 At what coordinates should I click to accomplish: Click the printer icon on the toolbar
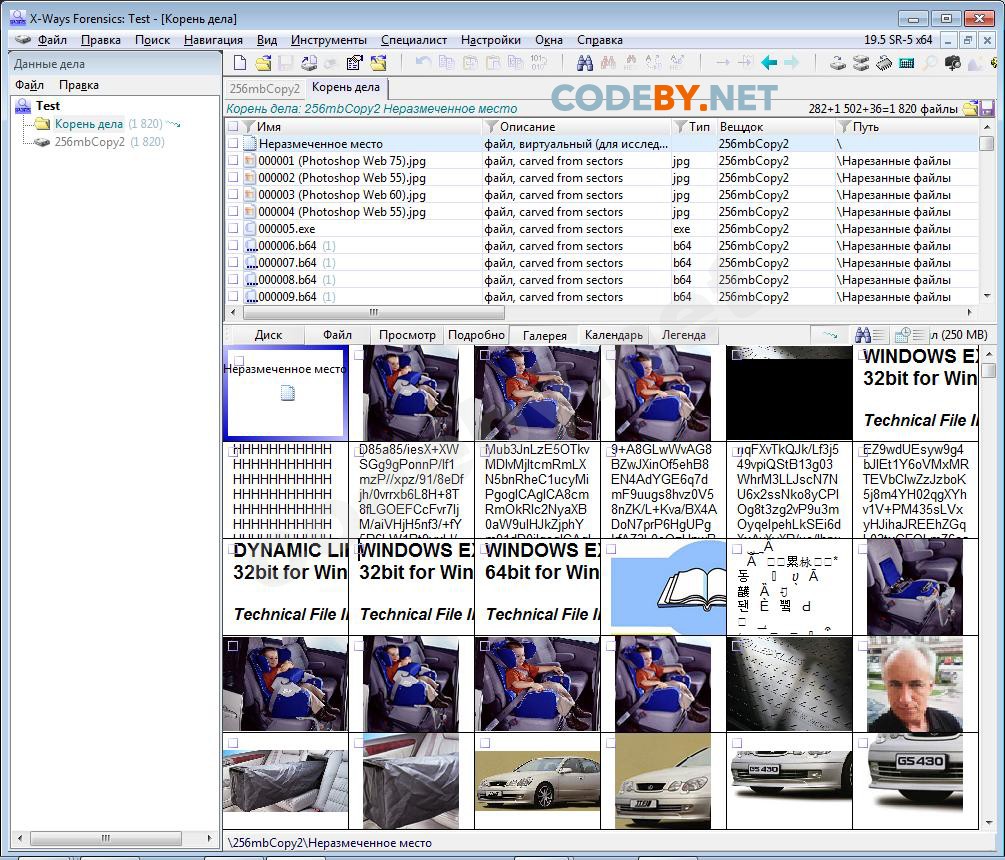point(311,62)
